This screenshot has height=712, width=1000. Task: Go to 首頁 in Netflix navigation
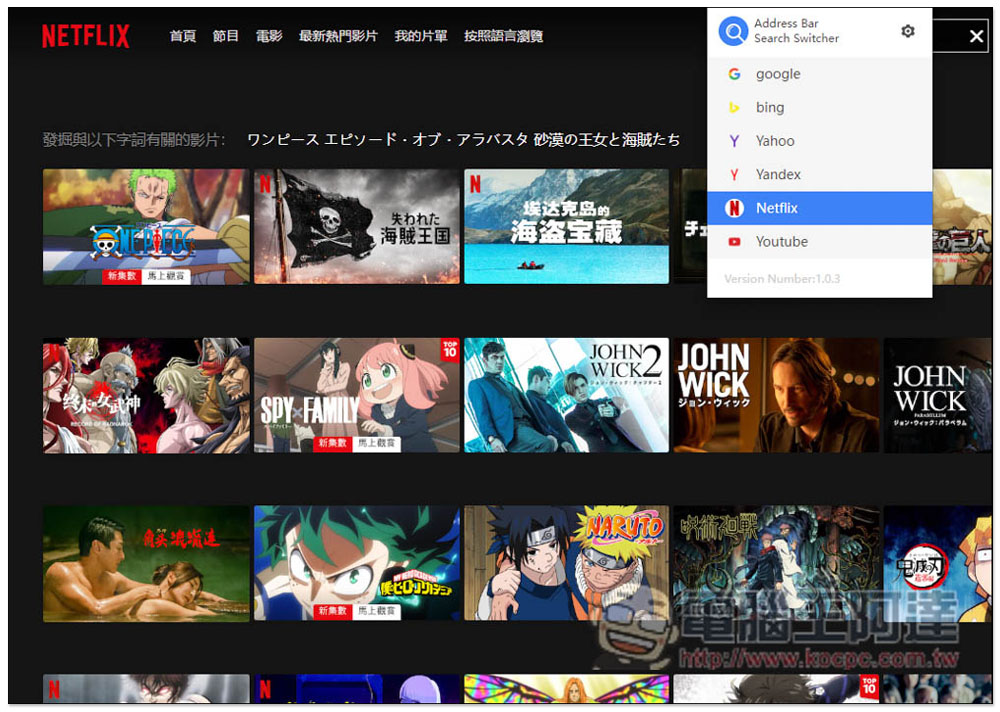pos(182,36)
